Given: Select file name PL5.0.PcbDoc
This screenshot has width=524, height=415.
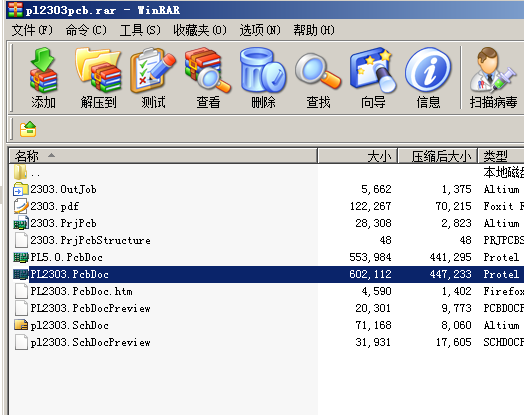Looking at the screenshot, I should (x=67, y=257).
